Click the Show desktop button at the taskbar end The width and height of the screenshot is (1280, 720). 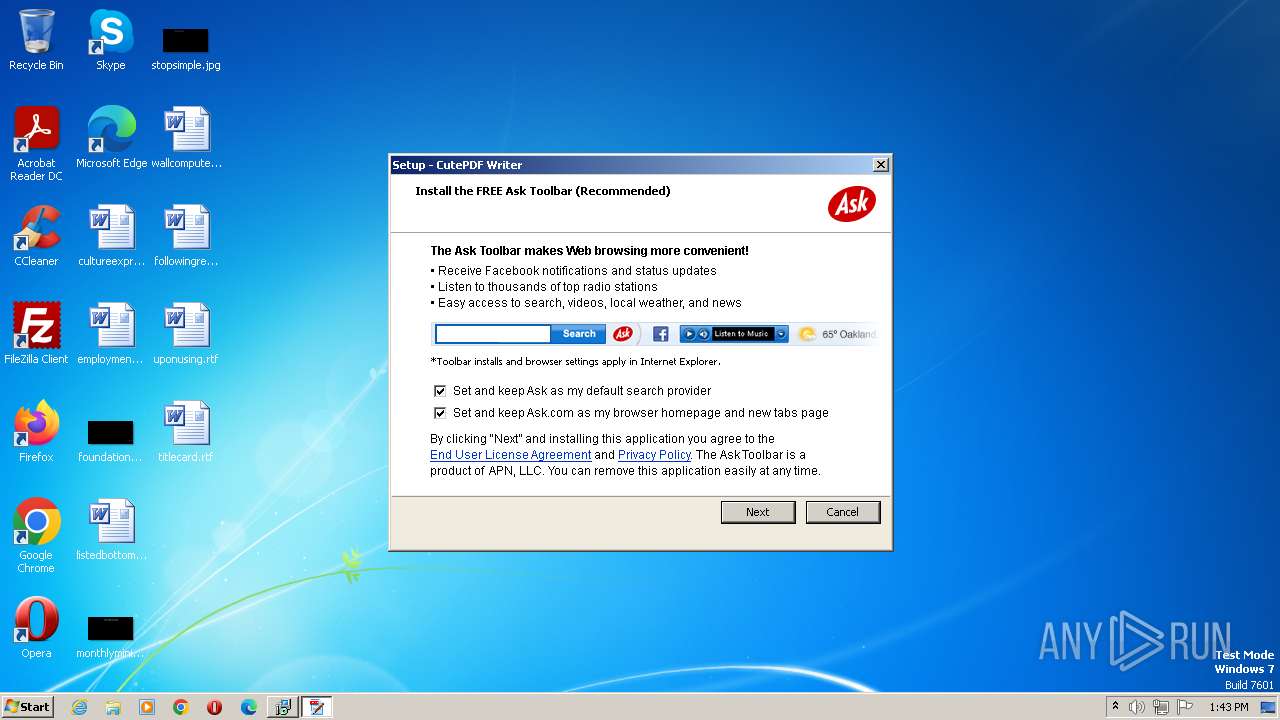click(x=1270, y=707)
